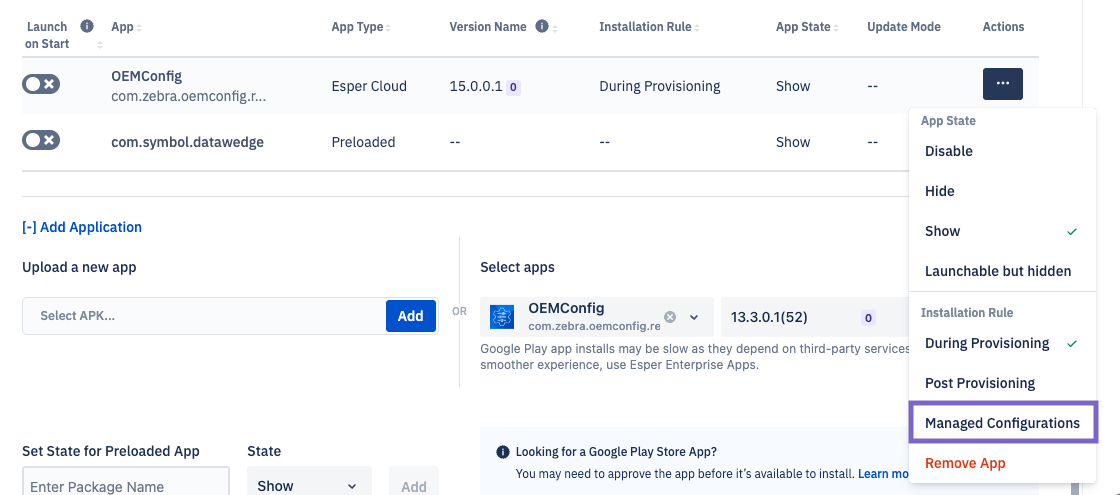The image size is (1120, 495).
Task: Sort by the Version Name column arrows
Action: coord(555,28)
